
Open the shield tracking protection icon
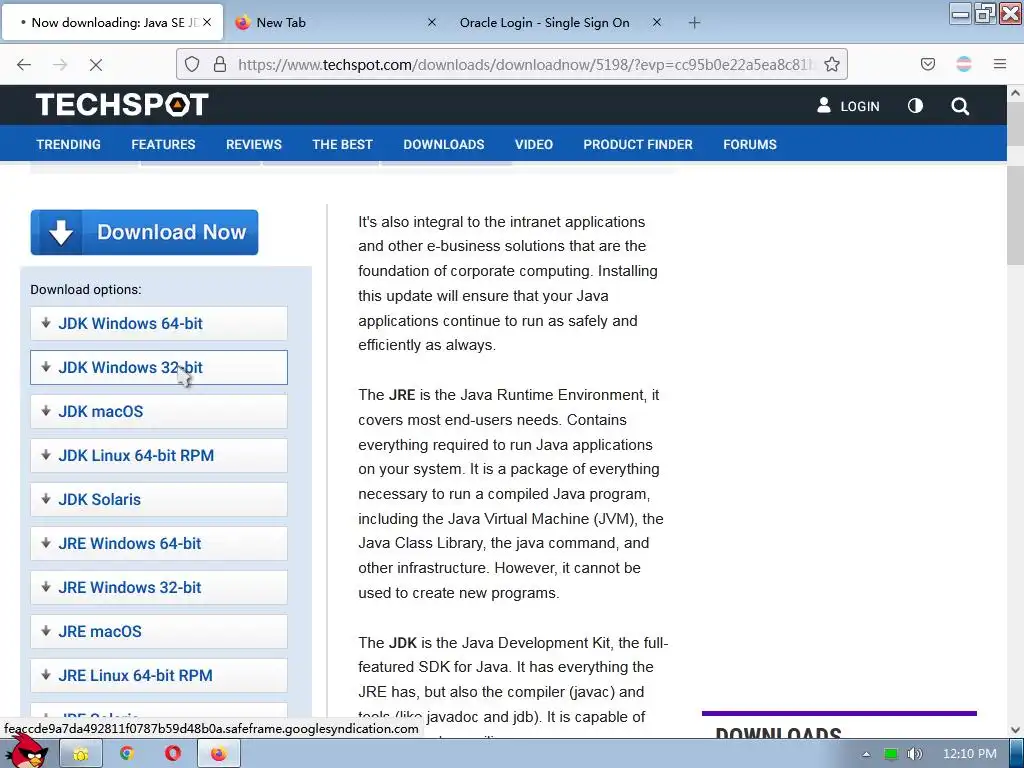[191, 64]
